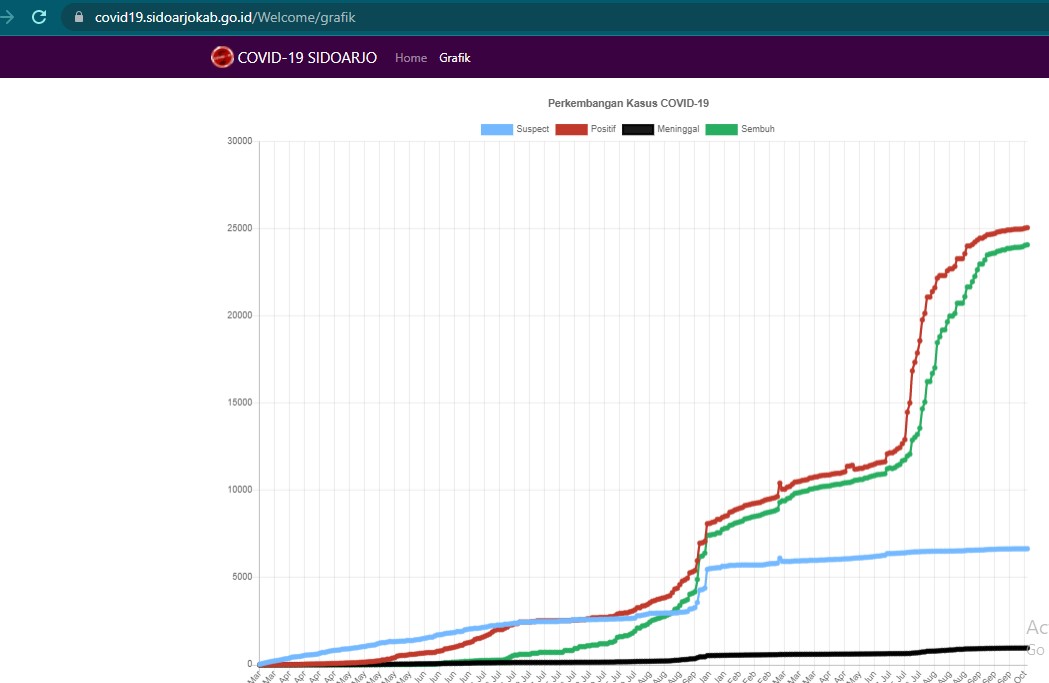
Task: Open the Grafik navigation item
Action: point(455,58)
